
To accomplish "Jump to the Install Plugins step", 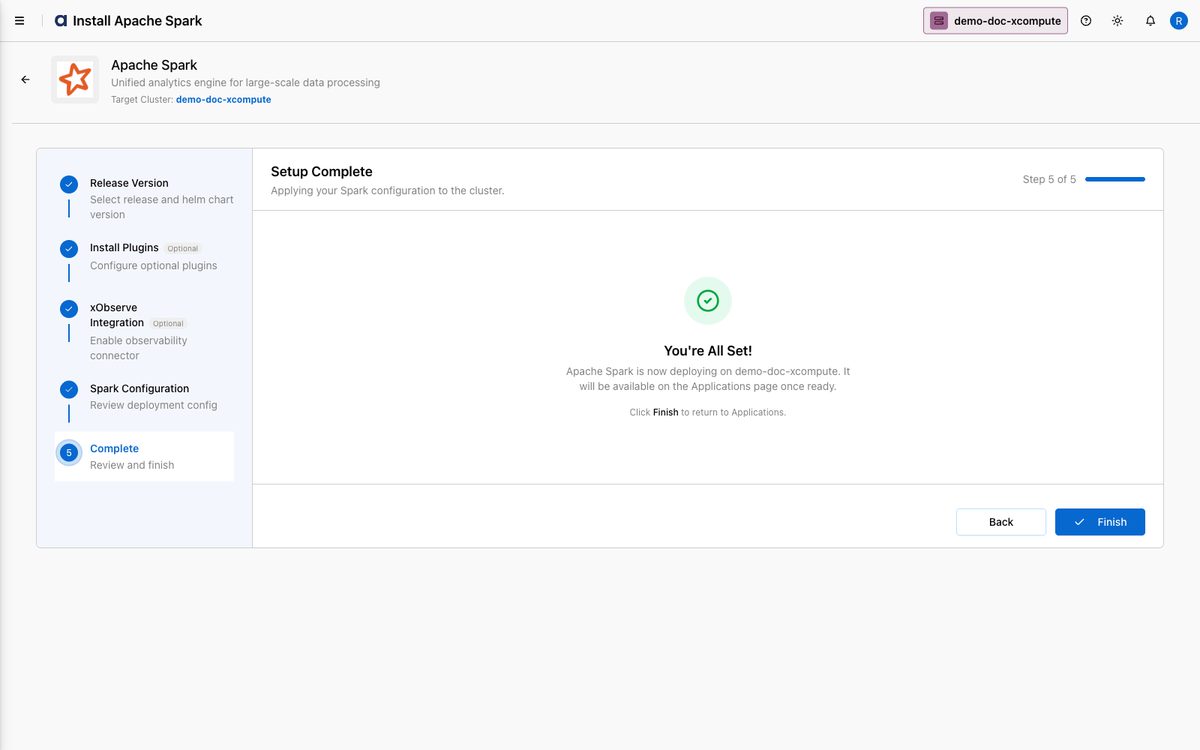I will 146,256.
